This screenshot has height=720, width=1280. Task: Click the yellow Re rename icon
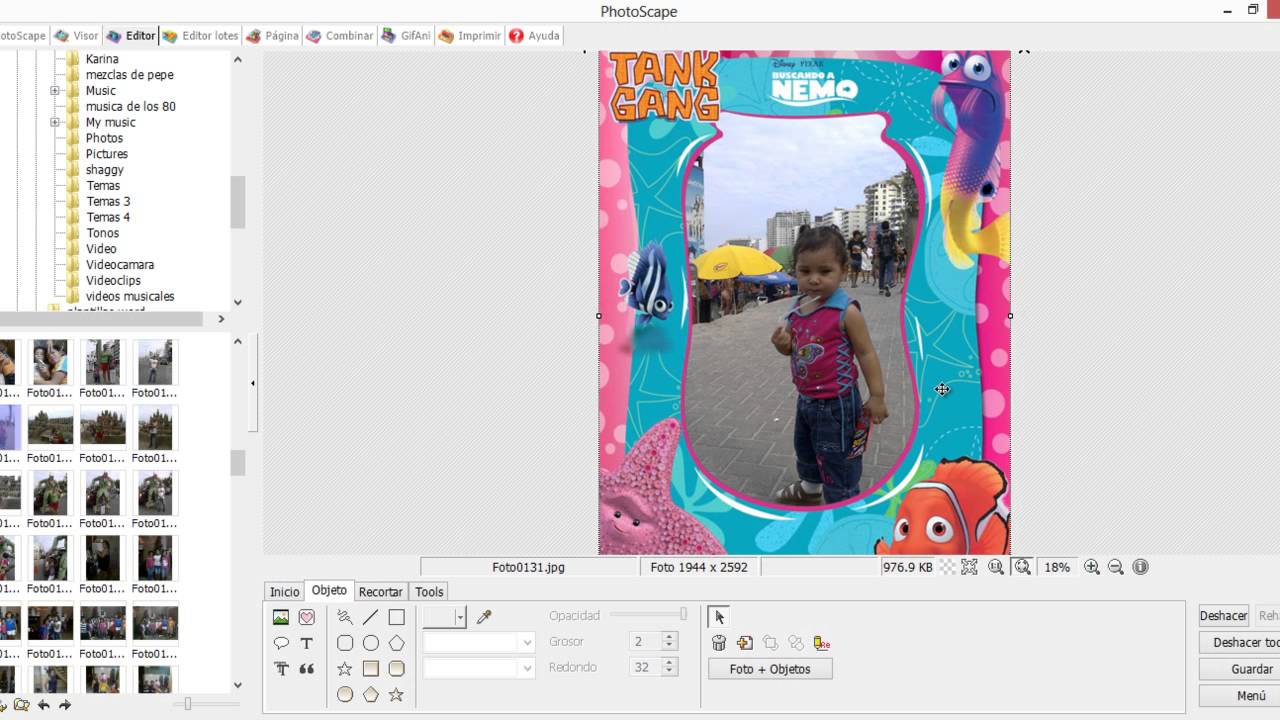pos(822,643)
